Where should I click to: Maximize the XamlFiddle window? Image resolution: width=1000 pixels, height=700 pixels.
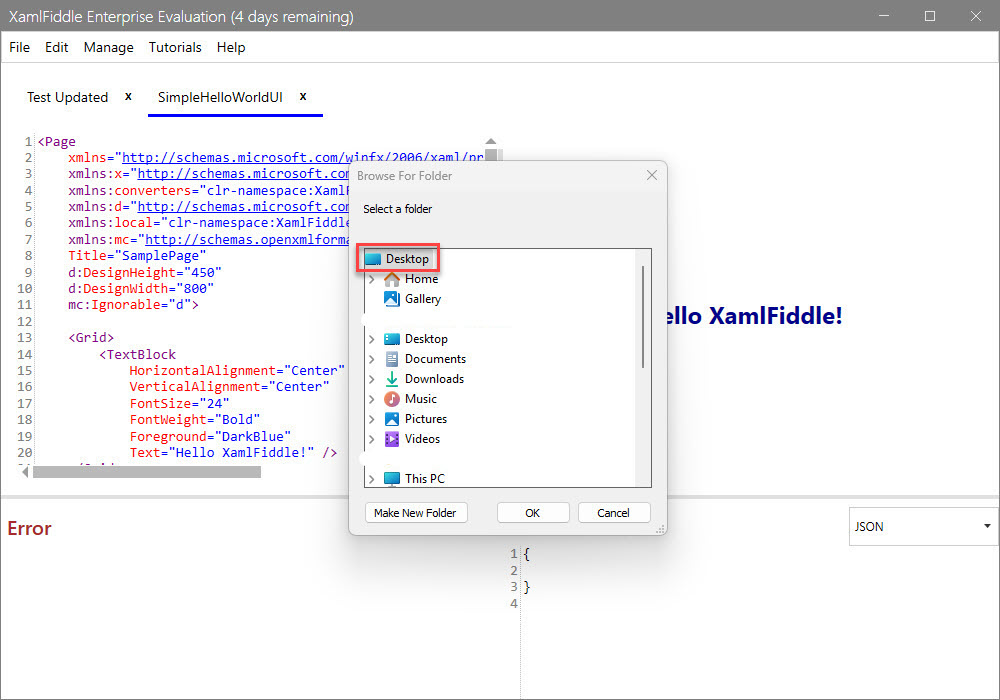click(930, 16)
